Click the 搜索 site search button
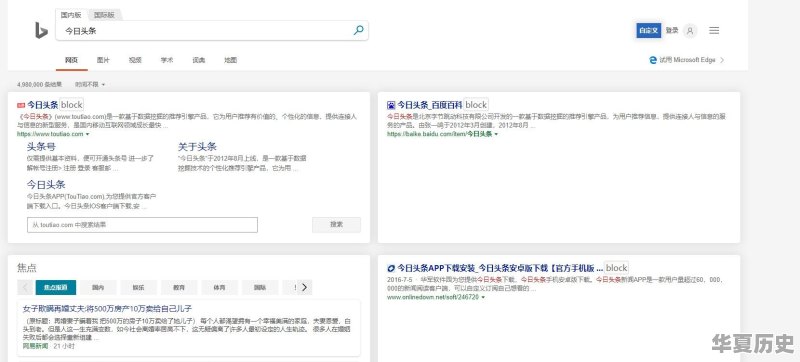800x362 pixels. click(x=336, y=225)
